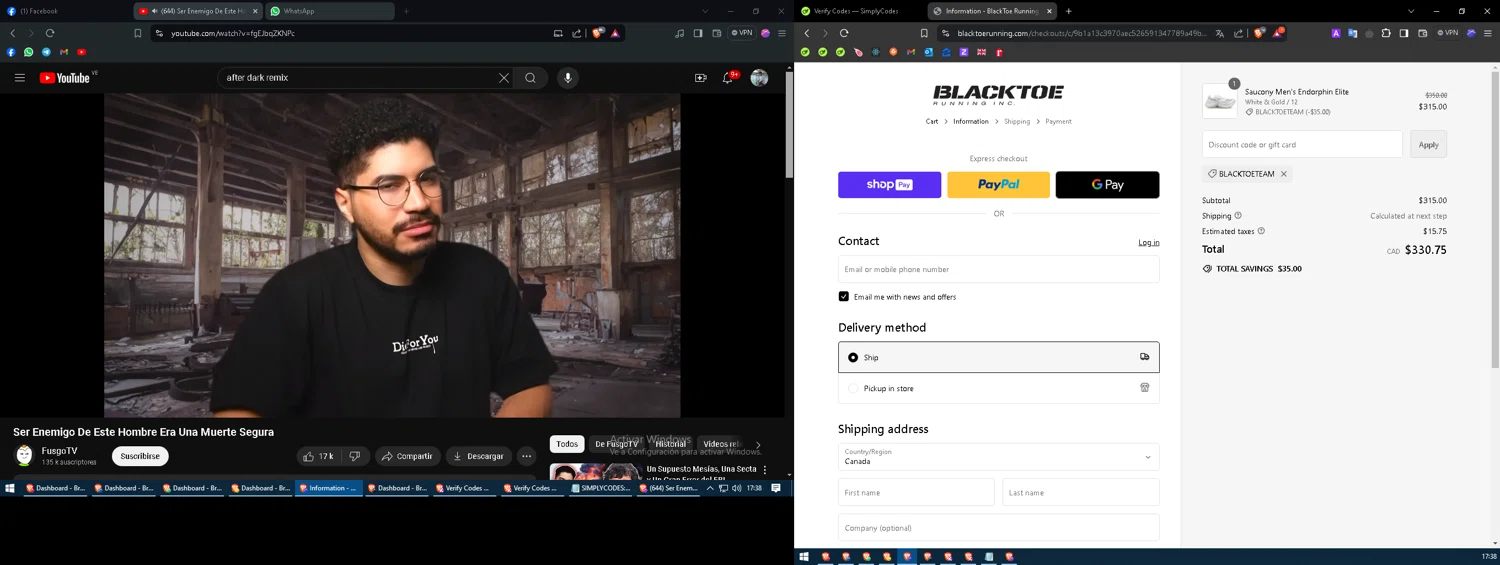Click the Compartir share button
The width and height of the screenshot is (1500, 565).
coord(407,456)
